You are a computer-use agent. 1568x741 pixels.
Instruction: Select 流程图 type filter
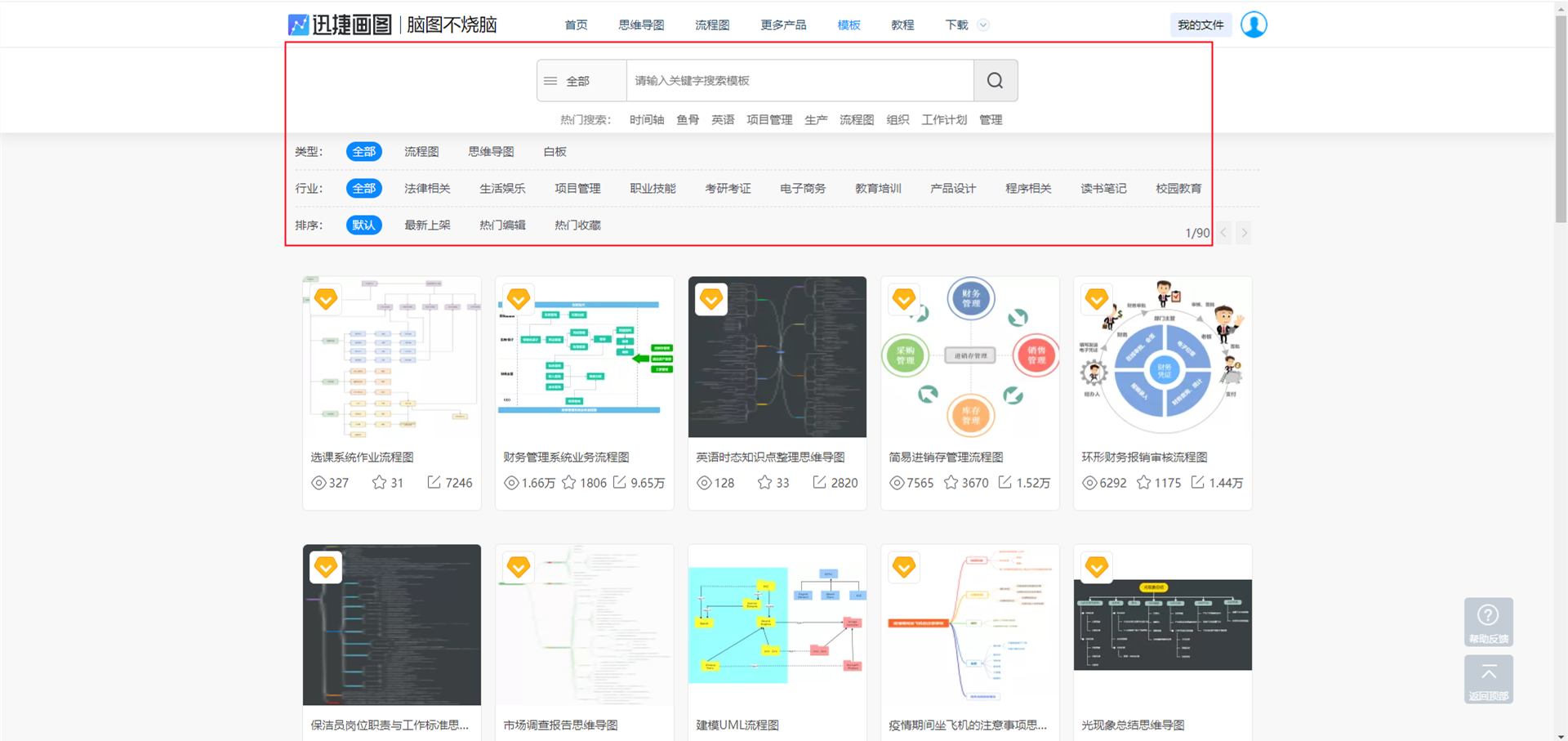(421, 152)
